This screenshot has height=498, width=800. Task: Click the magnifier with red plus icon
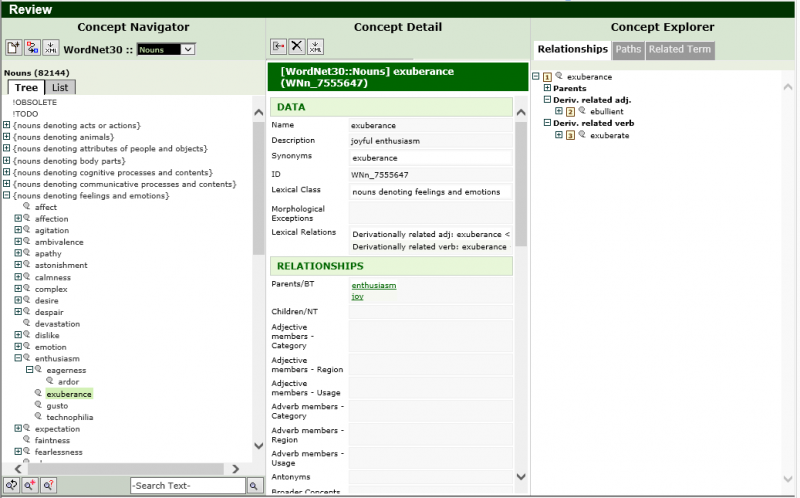point(30,485)
